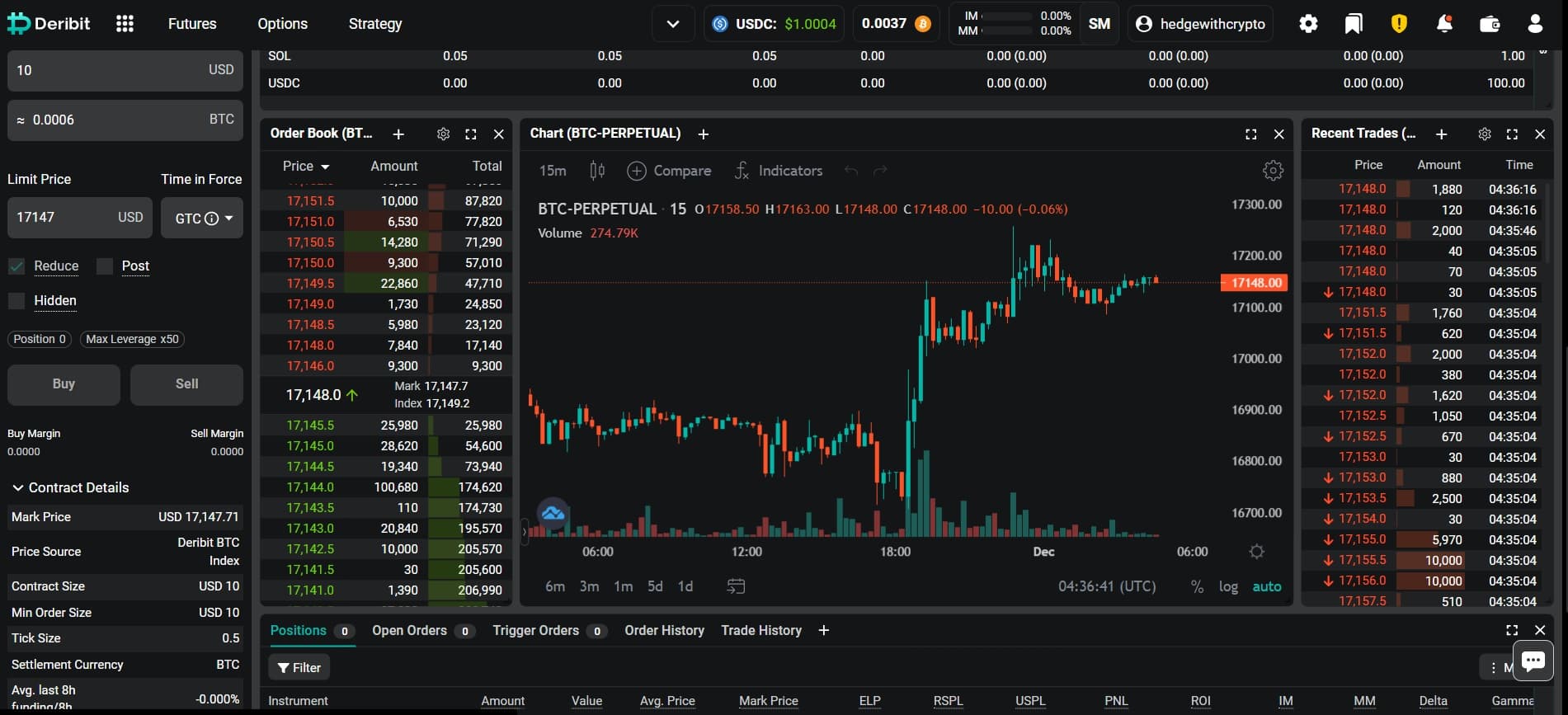Viewport: 1568px width, 715px height.
Task: Click the Filter button
Action: tap(299, 667)
